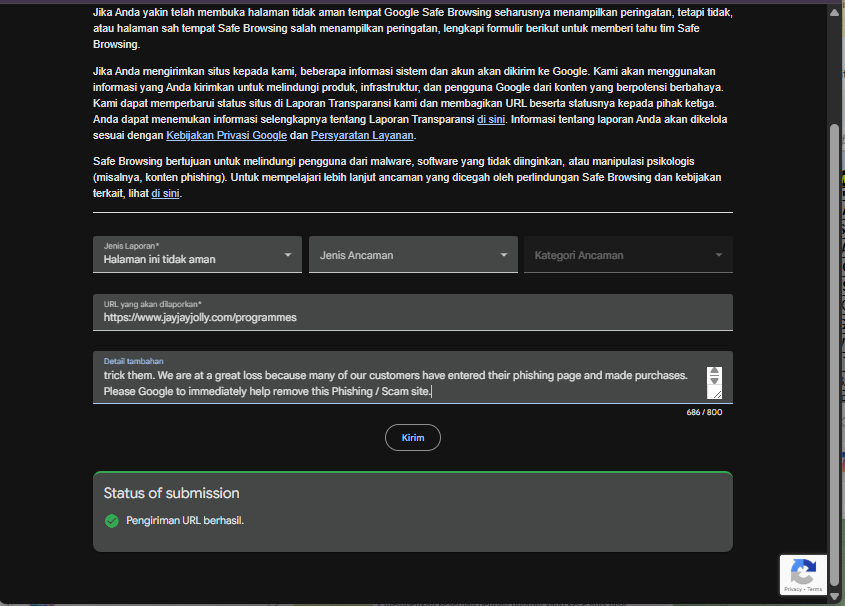This screenshot has width=845, height=606.
Task: Click the Kirim submit button
Action: click(413, 437)
